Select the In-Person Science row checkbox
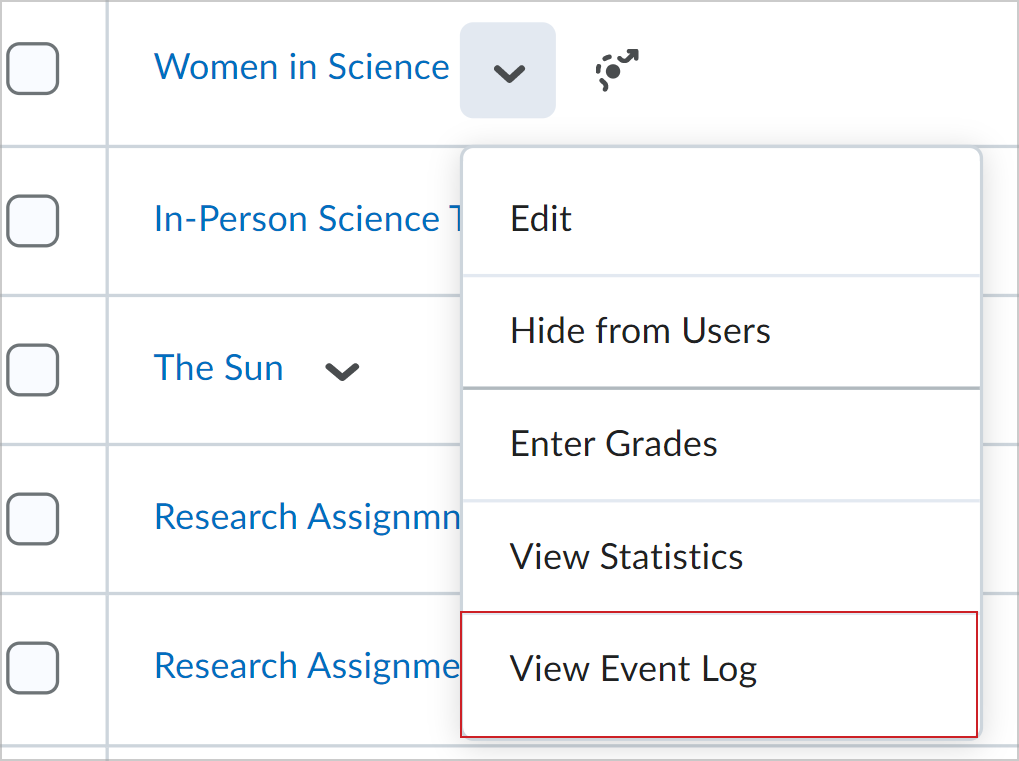Image resolution: width=1019 pixels, height=761 pixels. (32, 220)
